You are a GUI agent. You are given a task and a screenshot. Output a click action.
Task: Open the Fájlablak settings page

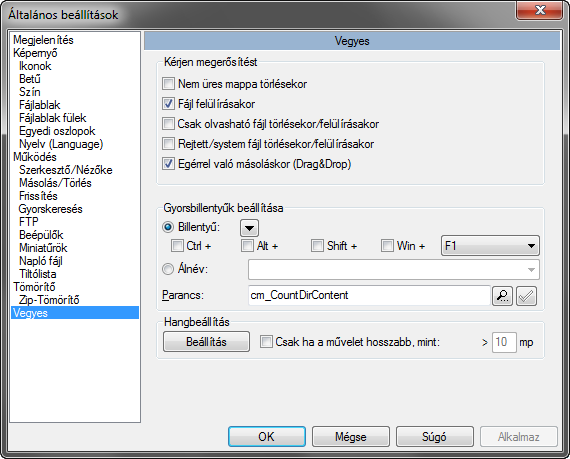coord(40,105)
